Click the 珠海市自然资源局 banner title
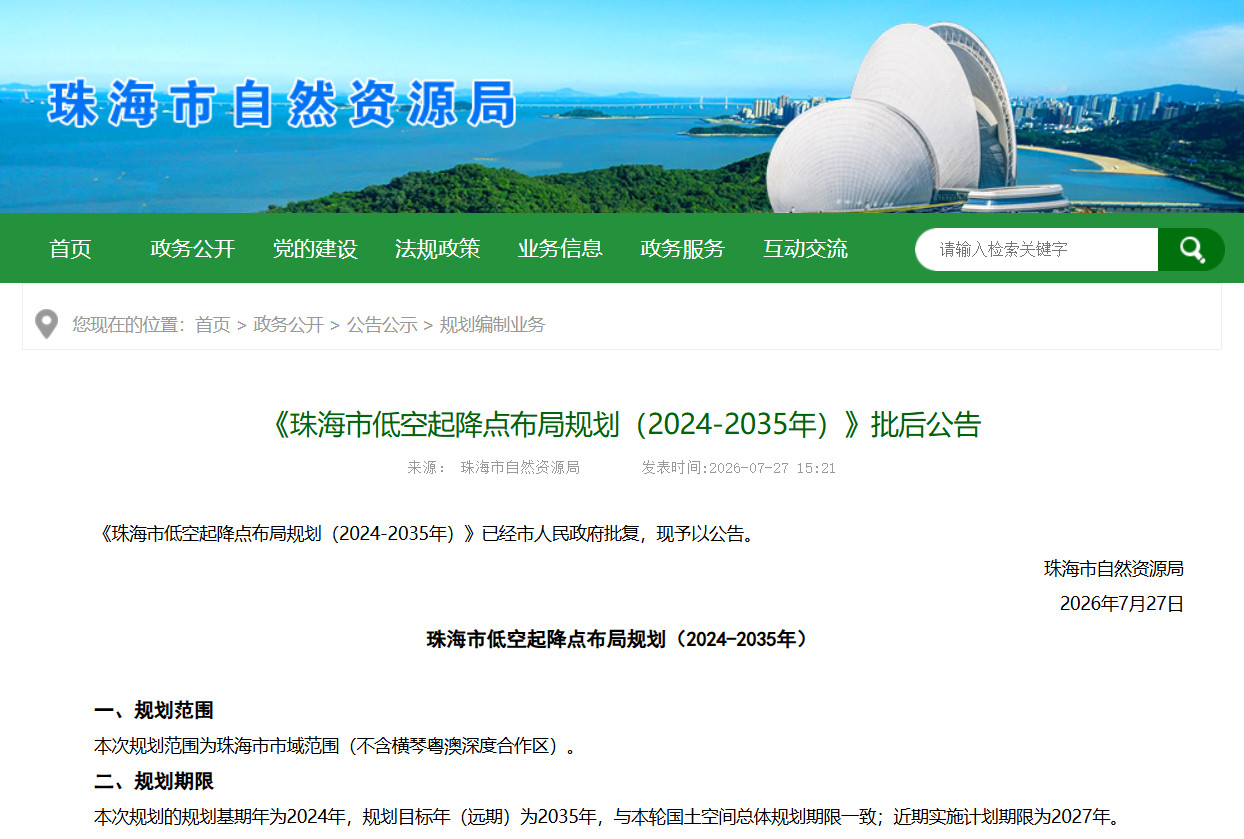 click(x=282, y=105)
